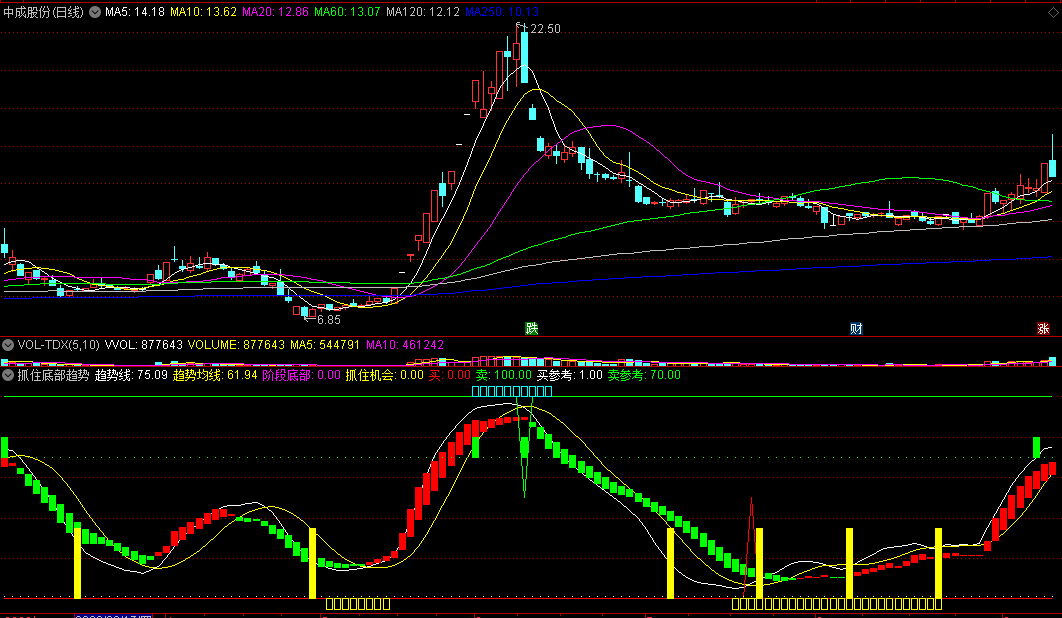Click the volume MA5: 544791 value
The height and width of the screenshot is (618, 1062).
(325, 345)
